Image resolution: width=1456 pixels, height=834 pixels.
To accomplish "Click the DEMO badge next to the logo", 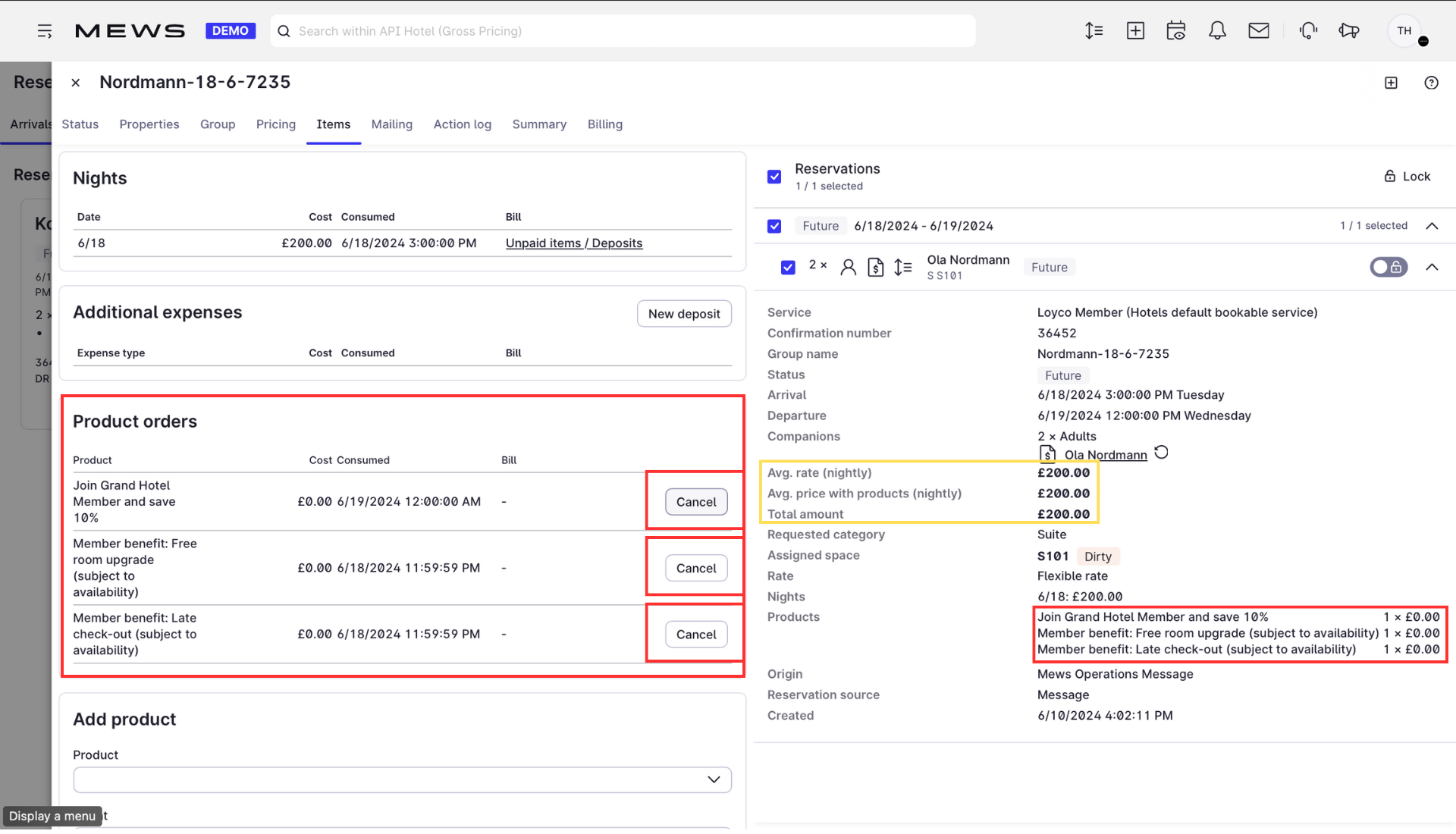I will tap(231, 31).
